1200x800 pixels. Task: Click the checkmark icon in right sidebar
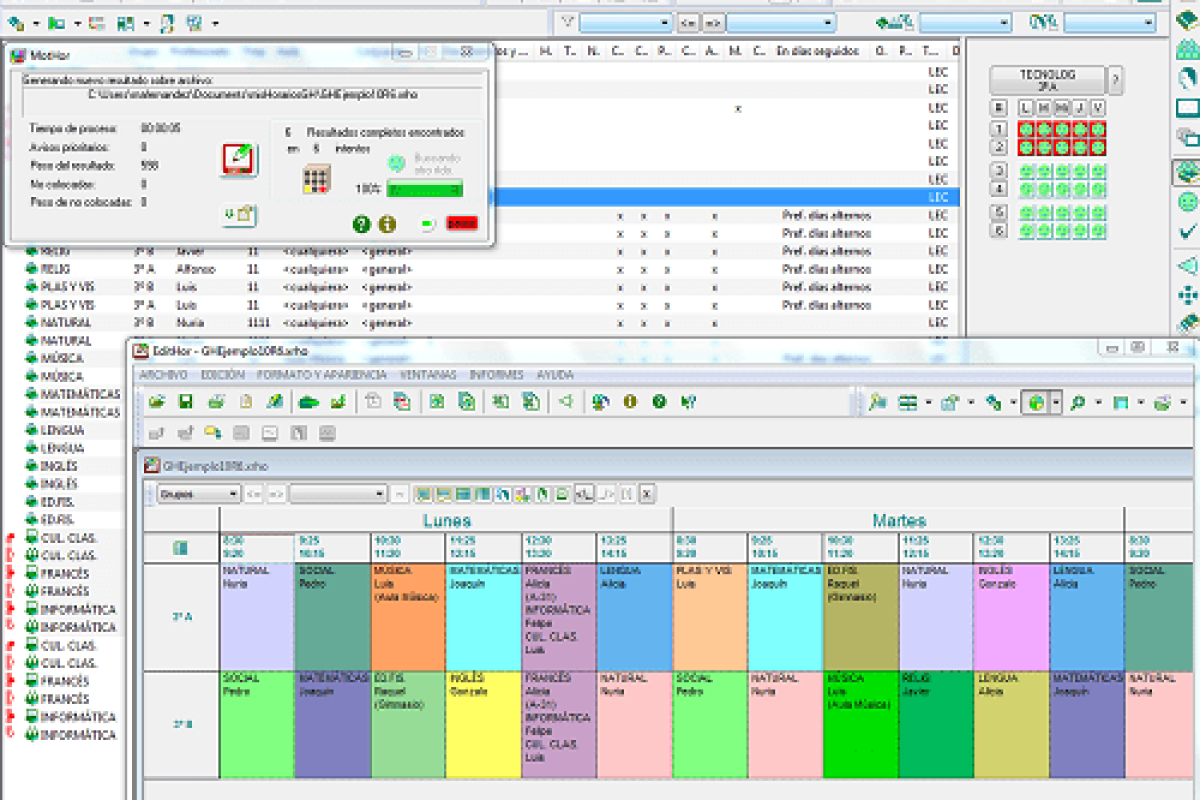pyautogui.click(x=1187, y=232)
